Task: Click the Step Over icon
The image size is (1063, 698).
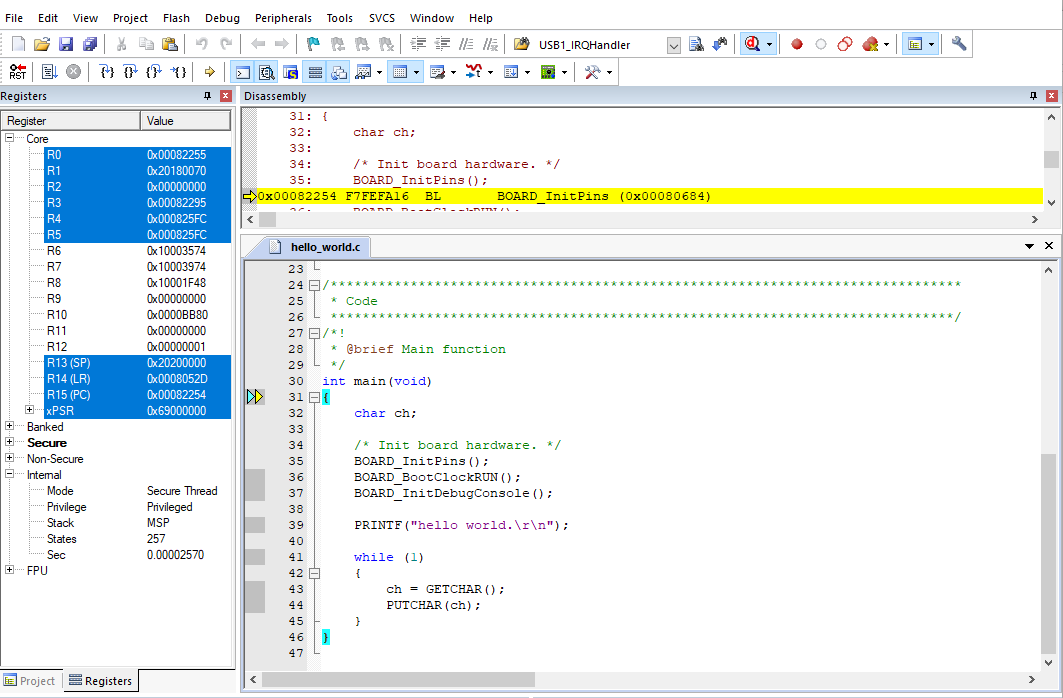Action: click(x=130, y=72)
